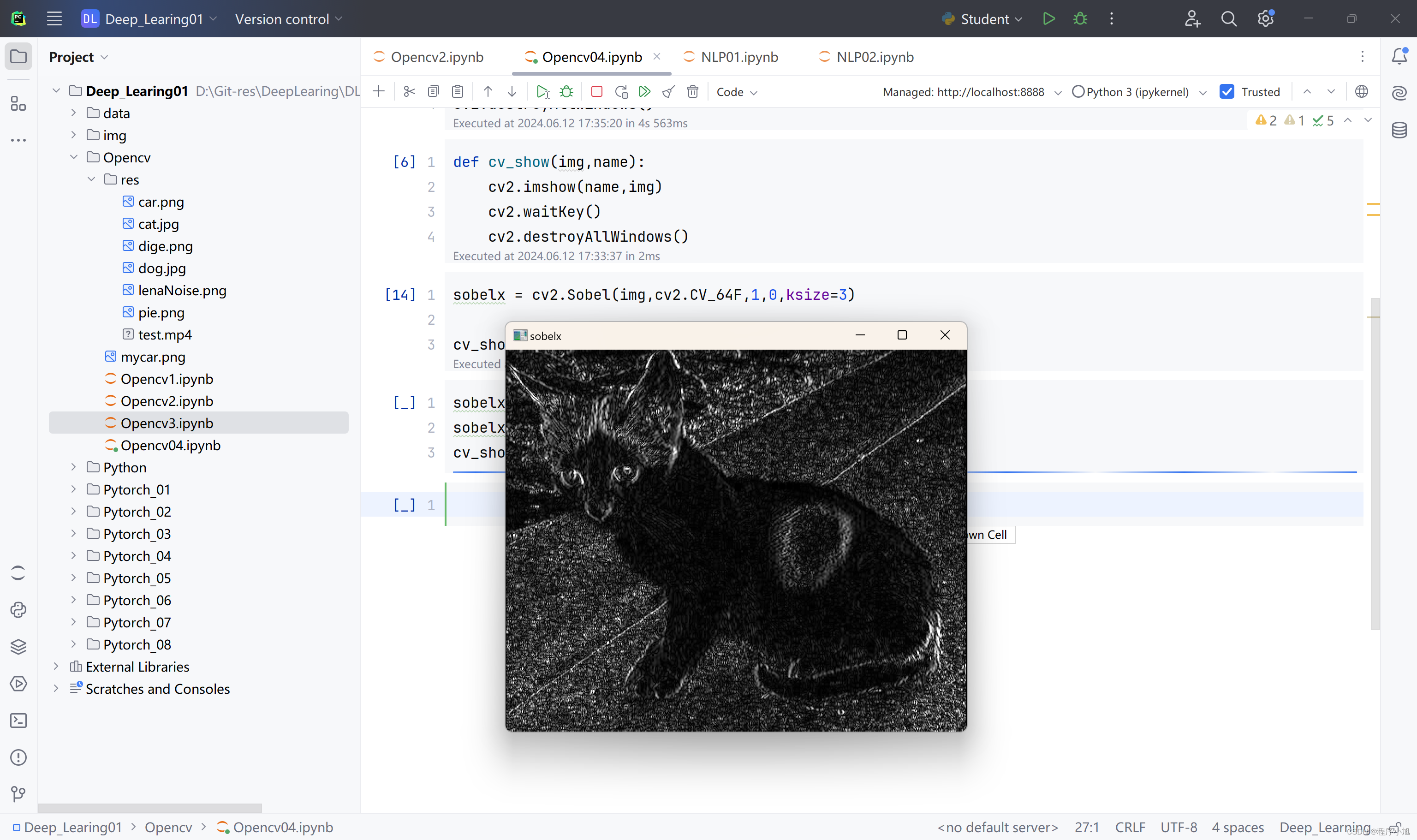Paste cell from clipboard
1417x840 pixels.
pos(458,91)
